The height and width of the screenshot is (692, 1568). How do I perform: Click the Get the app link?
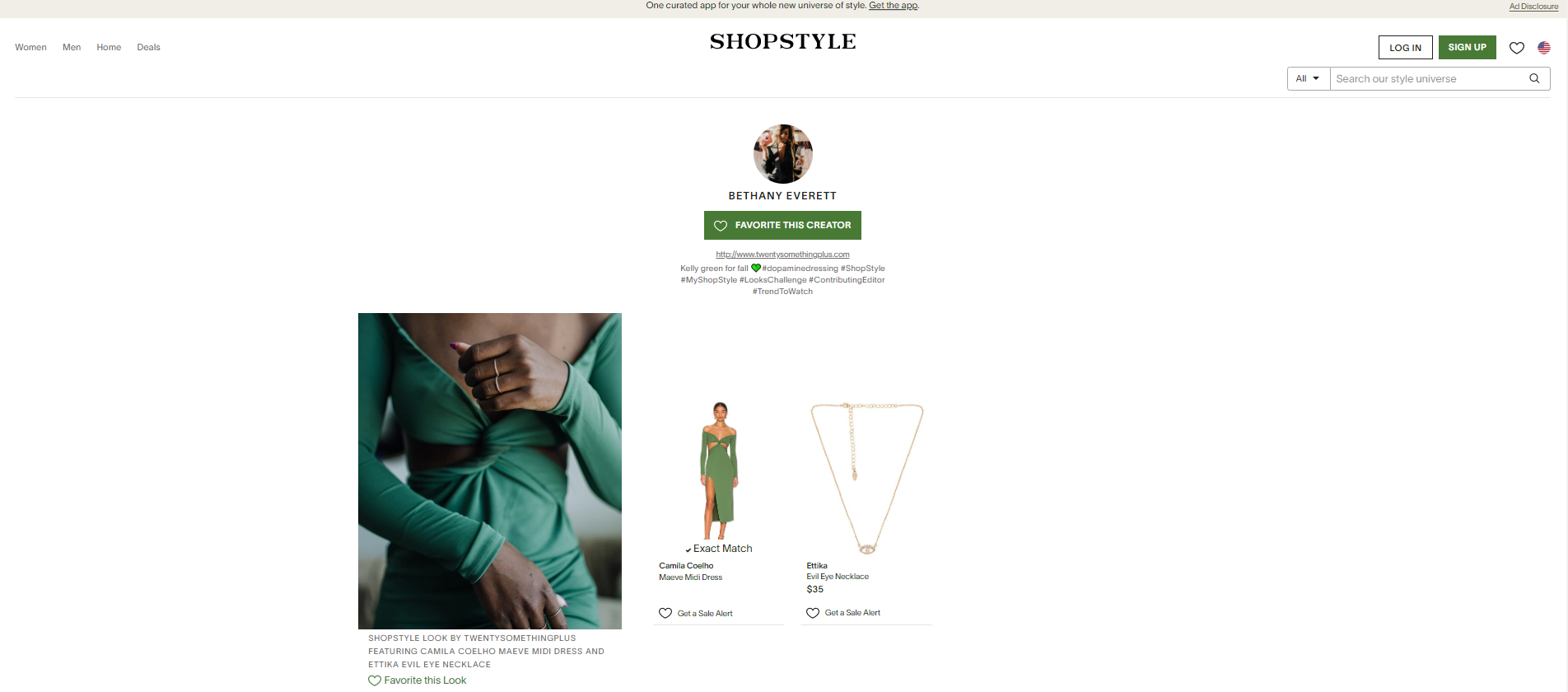pos(893,6)
